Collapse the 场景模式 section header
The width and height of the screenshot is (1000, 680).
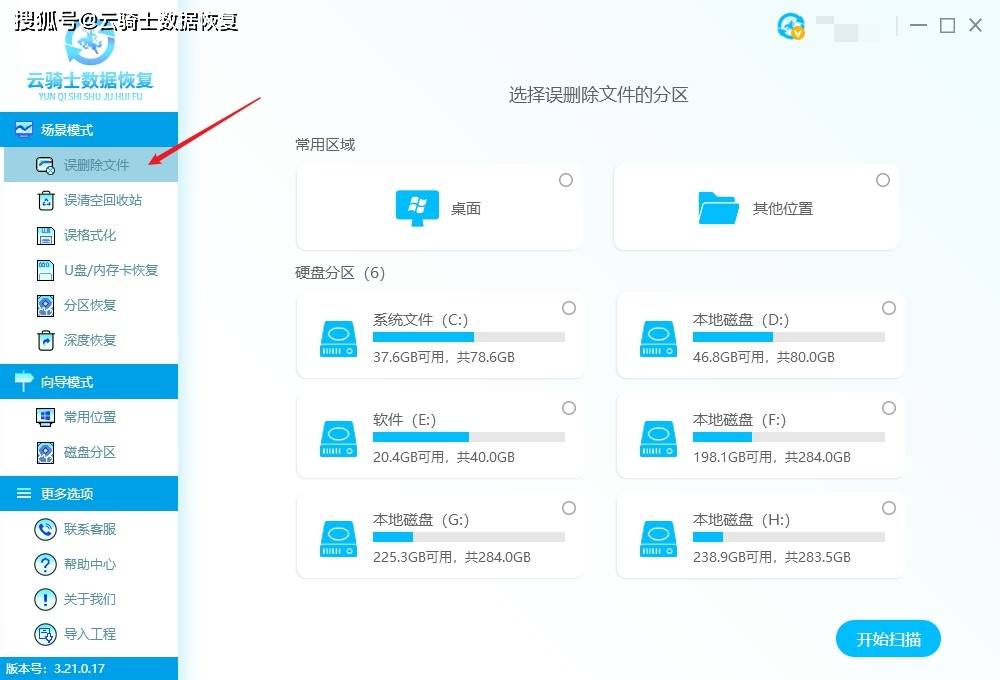[89, 129]
